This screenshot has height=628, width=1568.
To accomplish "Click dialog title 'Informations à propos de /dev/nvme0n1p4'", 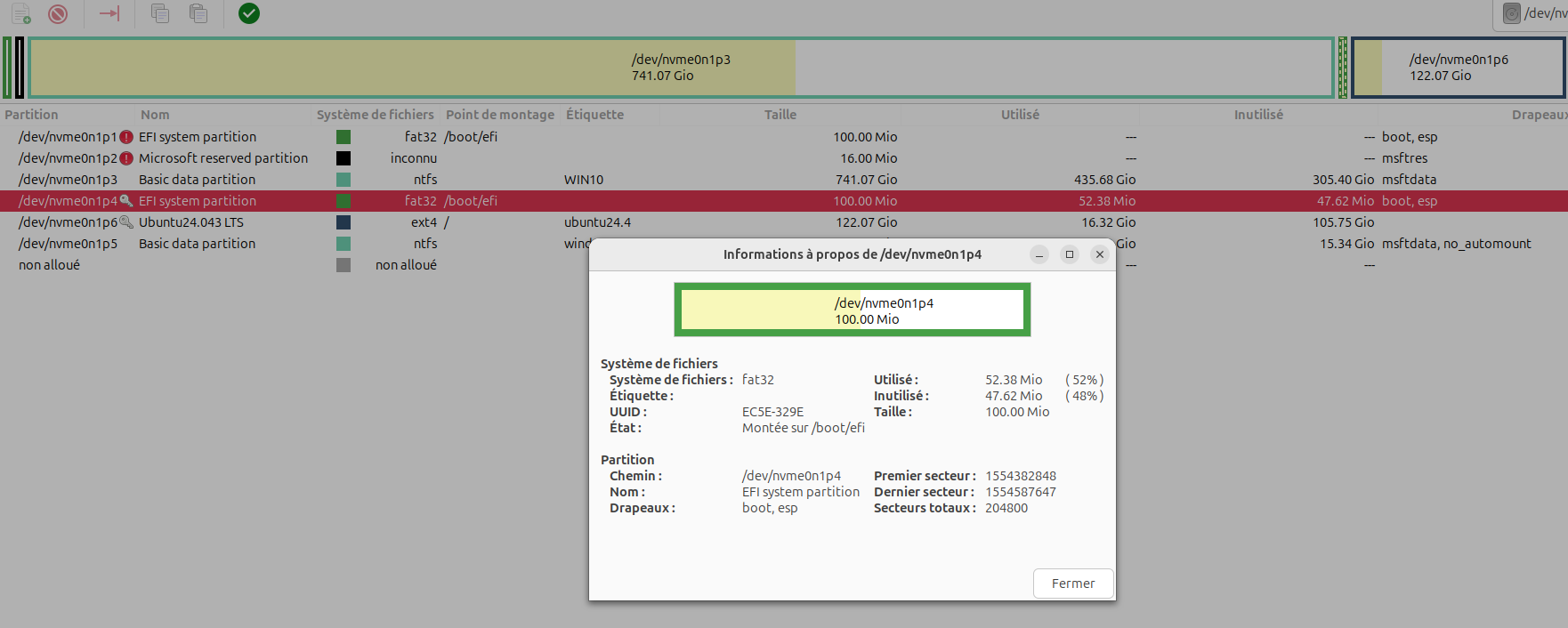I will (x=853, y=254).
